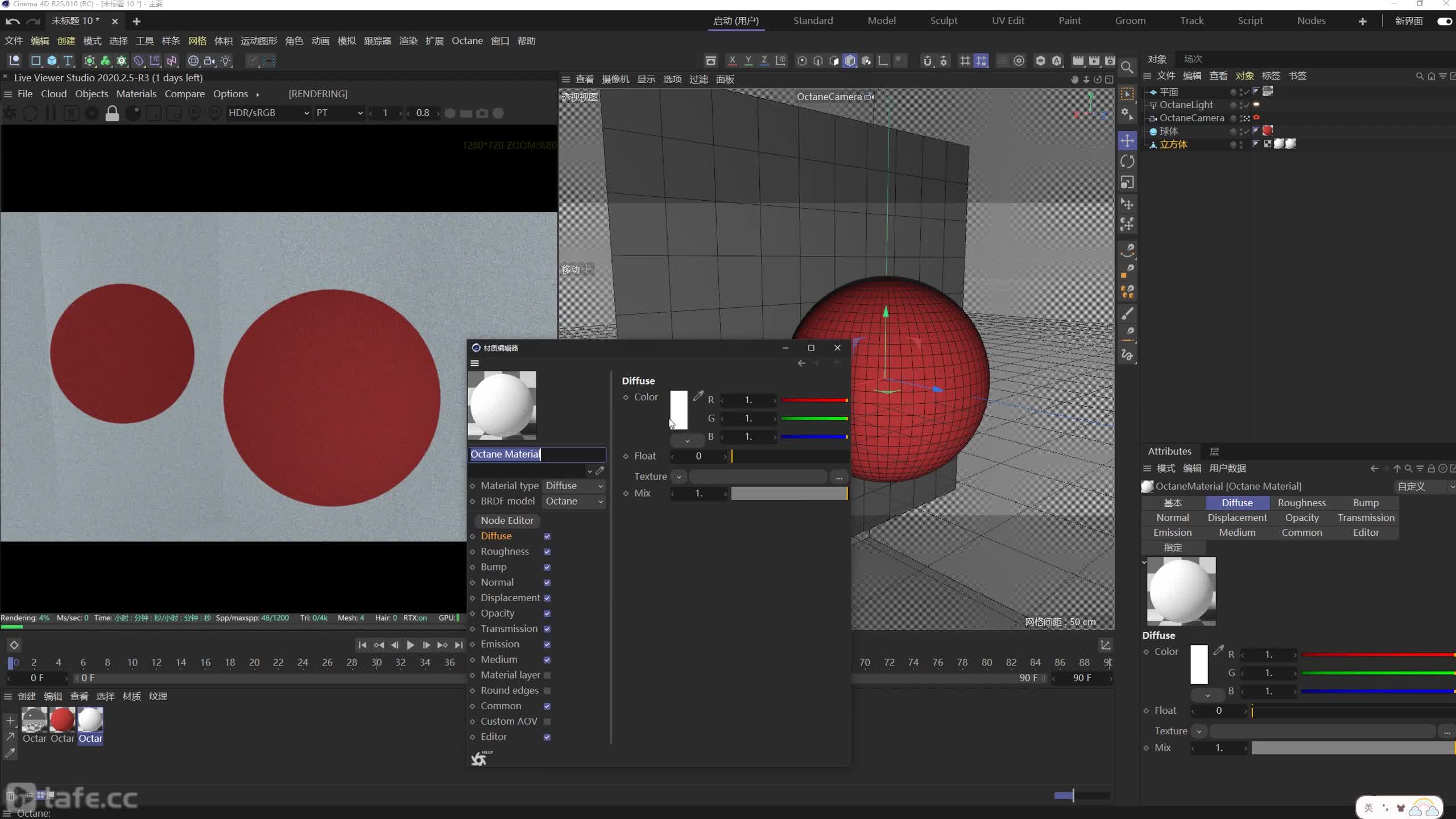Toggle Bump channel checkbox in material list
This screenshot has width=1456, height=819.
tap(547, 567)
